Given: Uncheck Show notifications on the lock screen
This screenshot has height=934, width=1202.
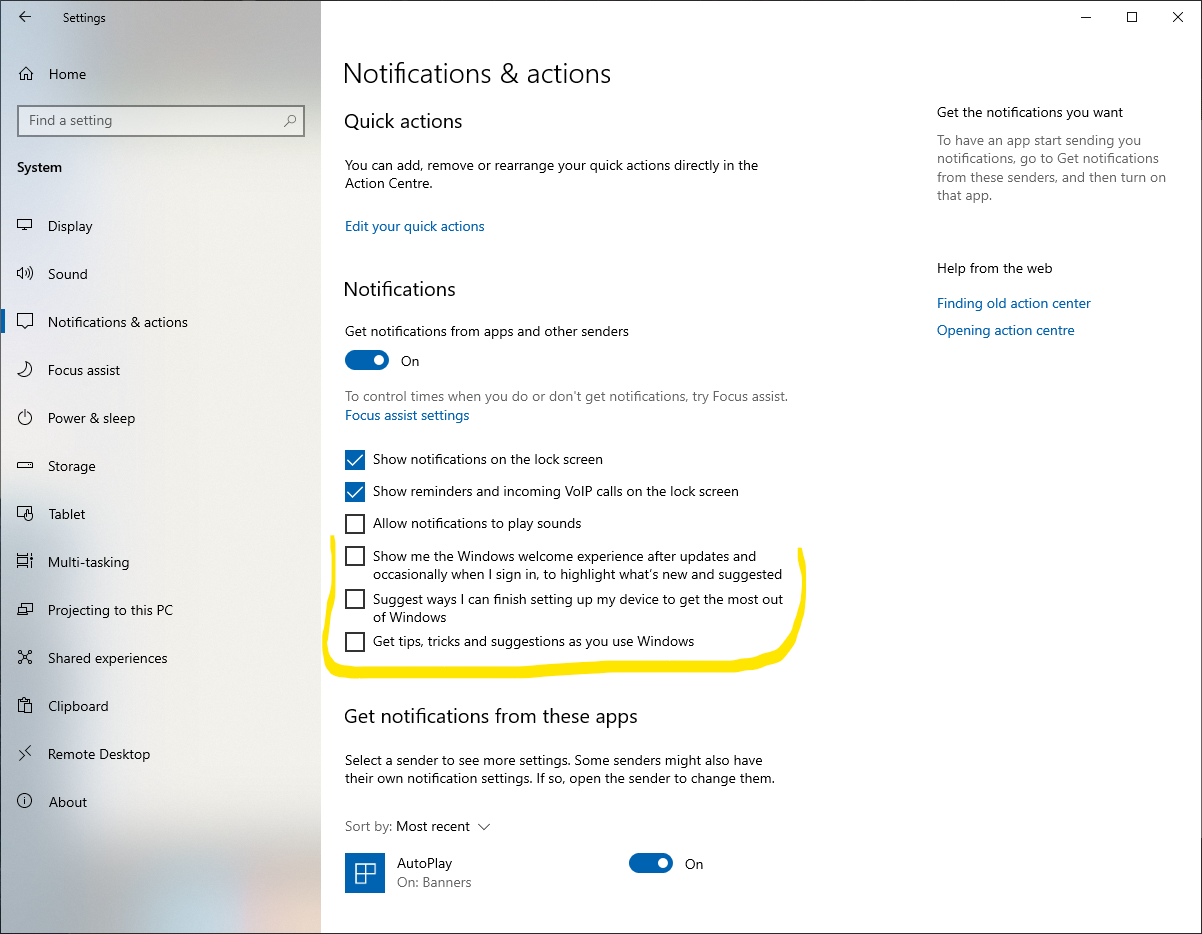Looking at the screenshot, I should pos(355,460).
